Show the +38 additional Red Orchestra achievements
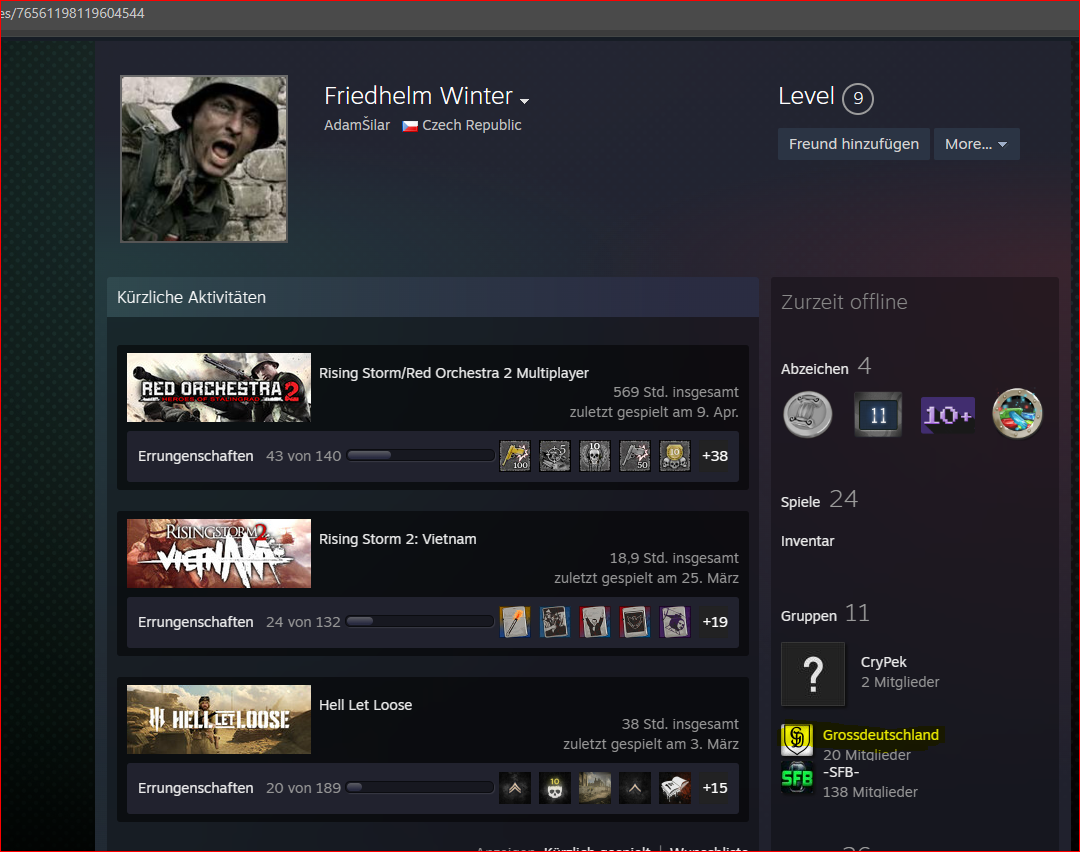Image resolution: width=1080 pixels, height=852 pixels. pos(715,456)
